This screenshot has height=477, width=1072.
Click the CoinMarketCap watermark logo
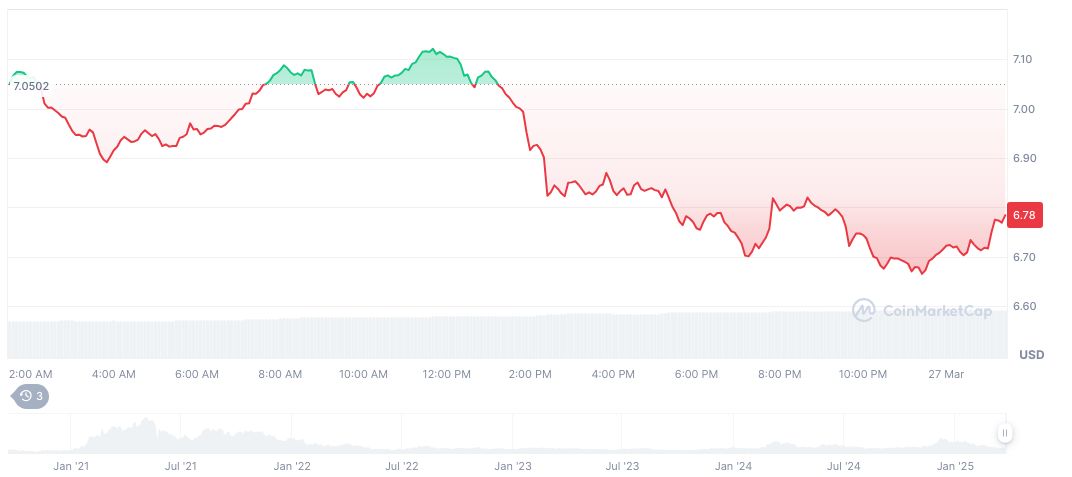(x=921, y=311)
